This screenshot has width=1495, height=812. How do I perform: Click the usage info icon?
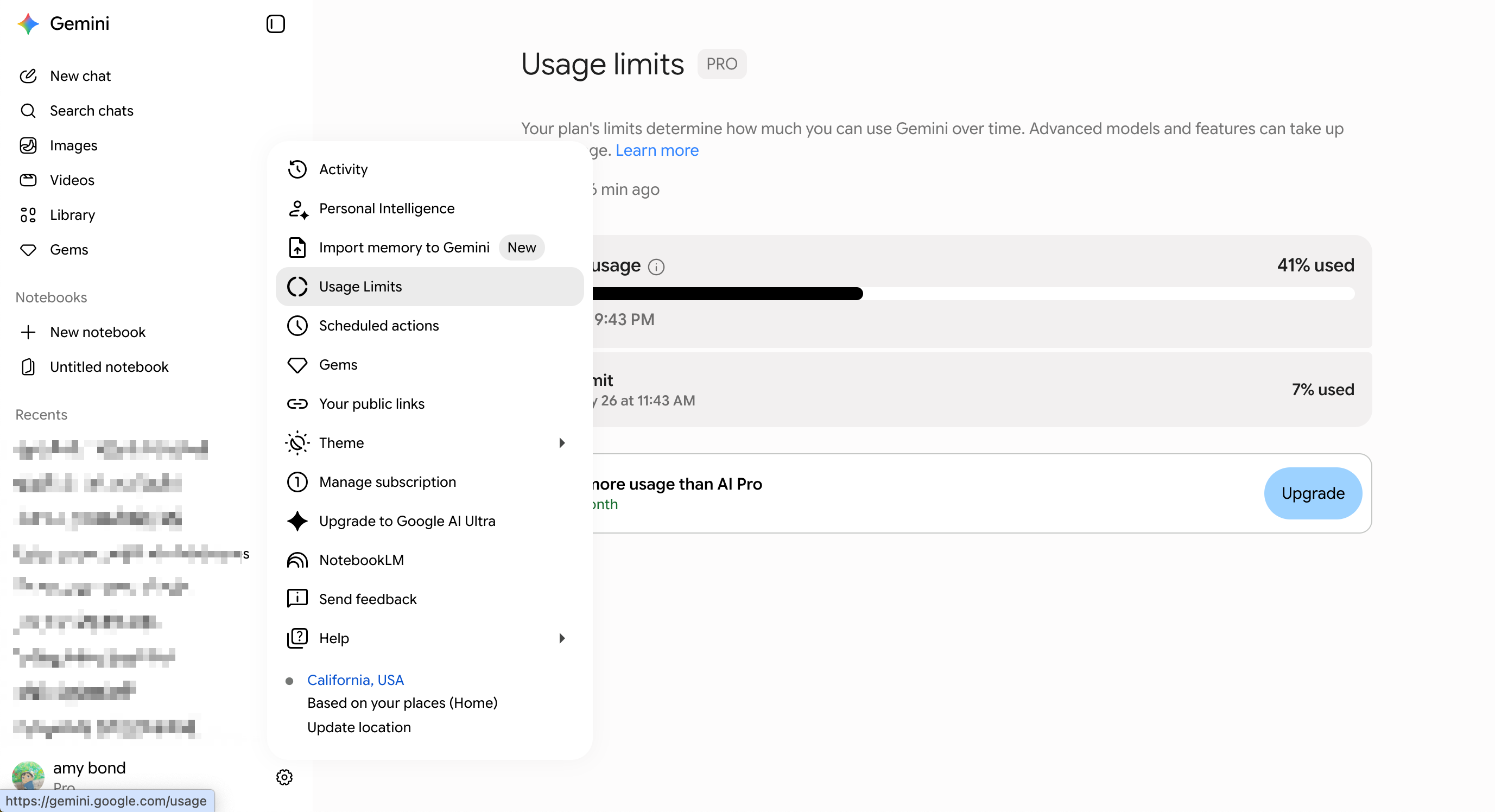tap(656, 267)
